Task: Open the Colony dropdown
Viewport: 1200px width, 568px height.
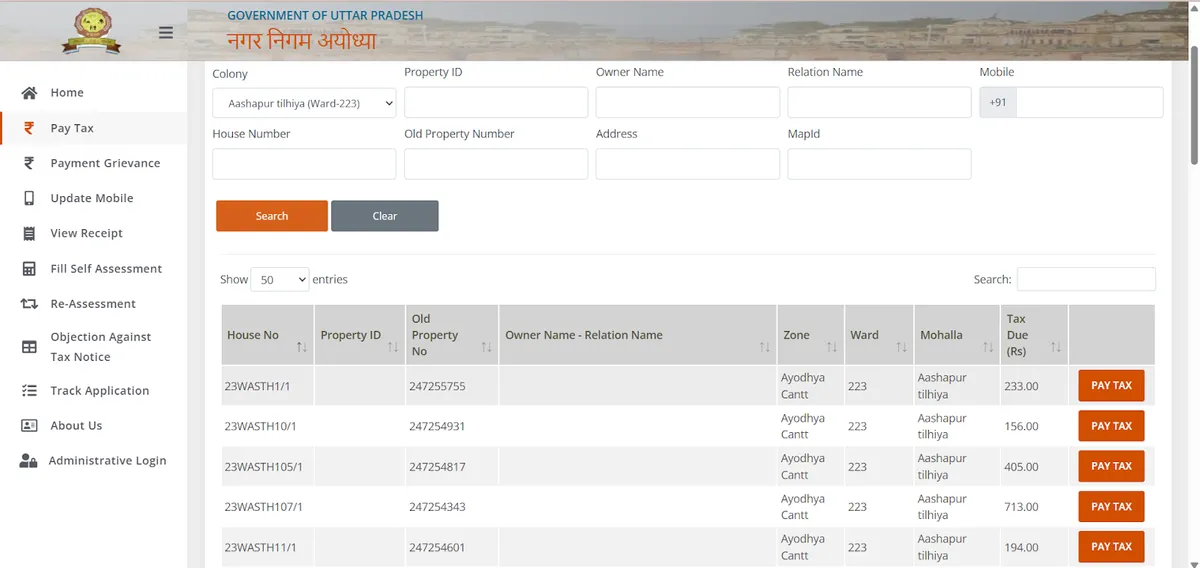Action: click(304, 103)
